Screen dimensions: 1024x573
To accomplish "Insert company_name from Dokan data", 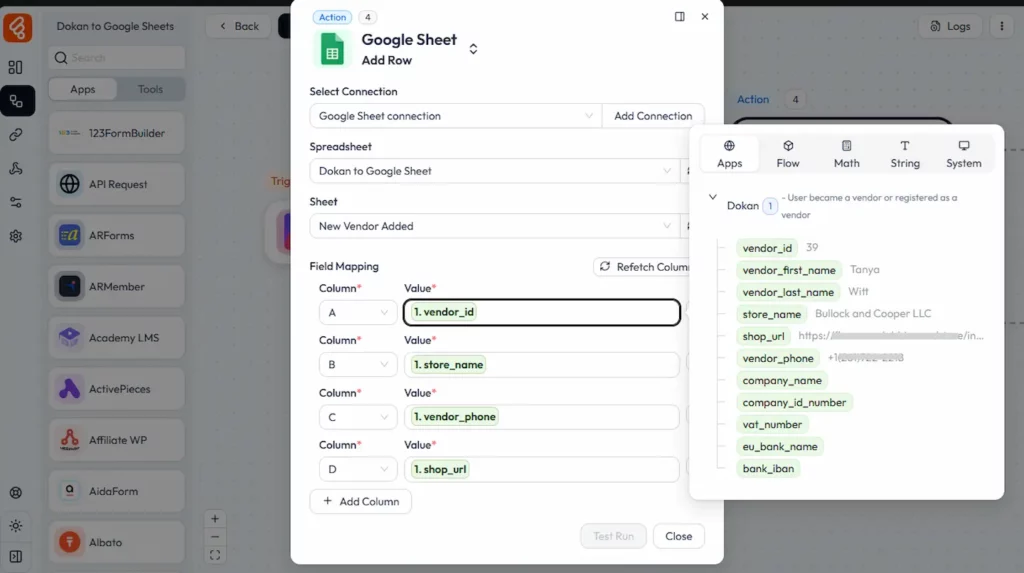I will coord(782,380).
